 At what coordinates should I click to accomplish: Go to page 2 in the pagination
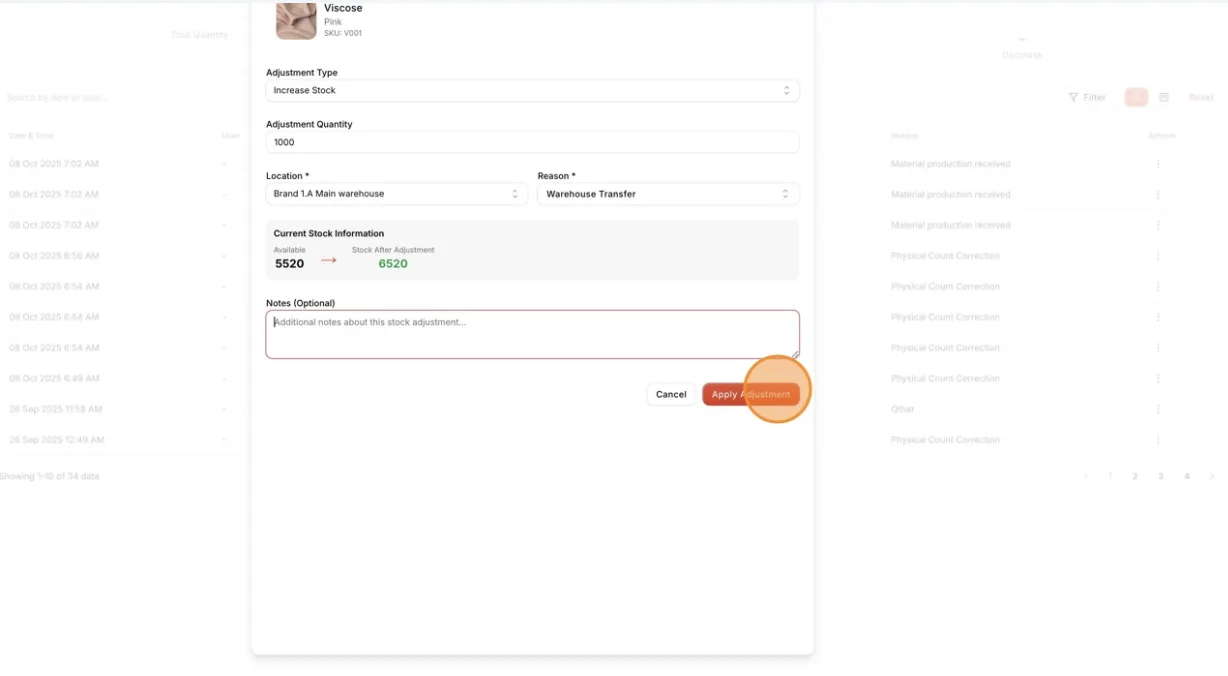(x=1135, y=476)
